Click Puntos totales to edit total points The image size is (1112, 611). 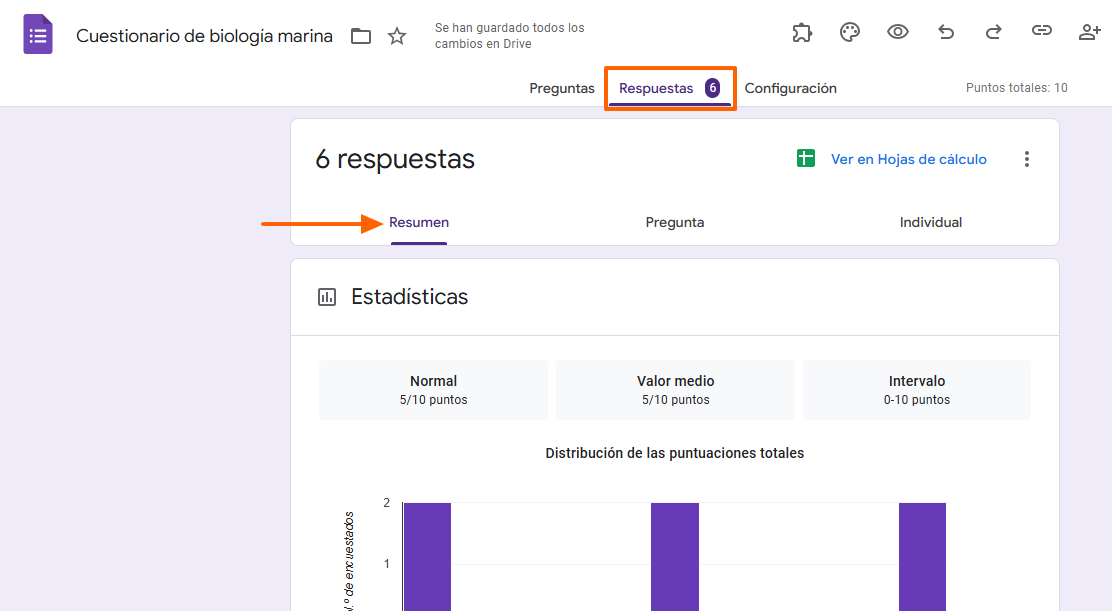point(1016,88)
